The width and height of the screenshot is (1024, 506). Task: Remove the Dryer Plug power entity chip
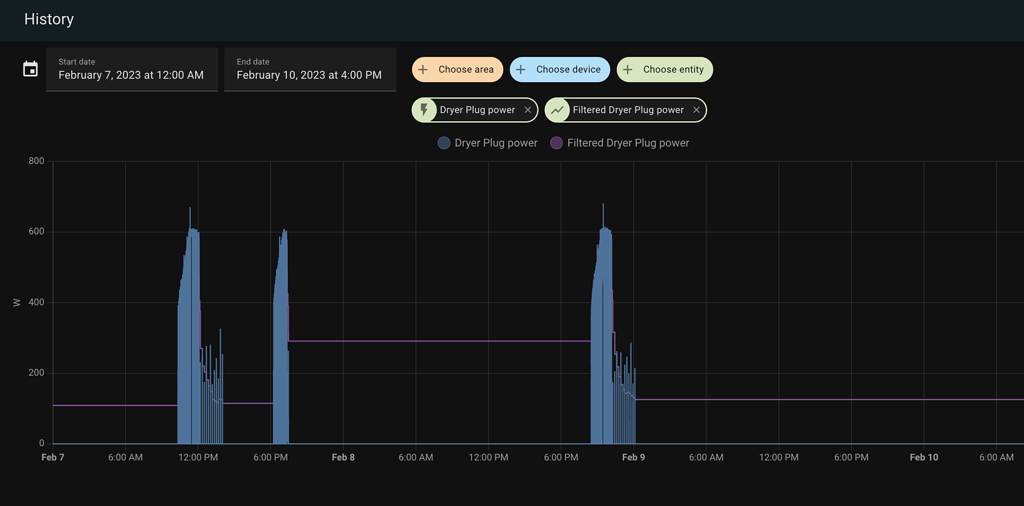pyautogui.click(x=528, y=110)
